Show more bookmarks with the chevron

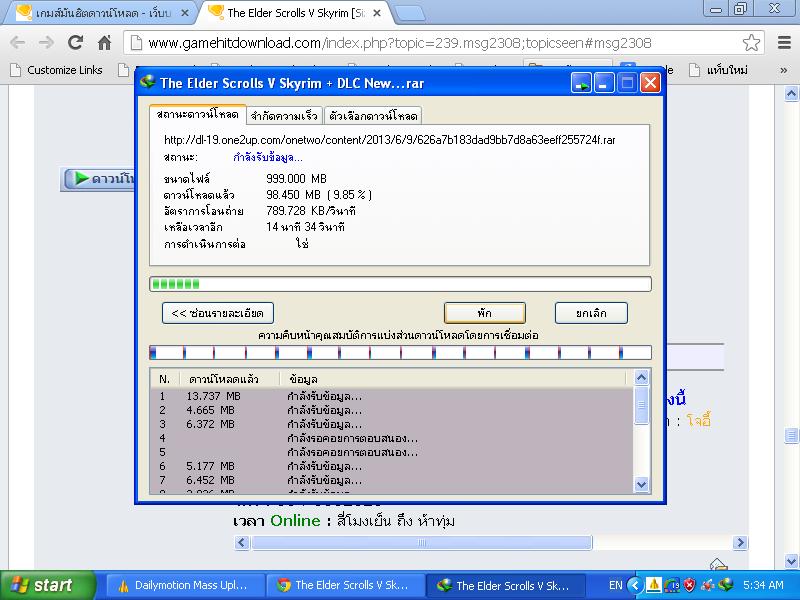click(784, 70)
